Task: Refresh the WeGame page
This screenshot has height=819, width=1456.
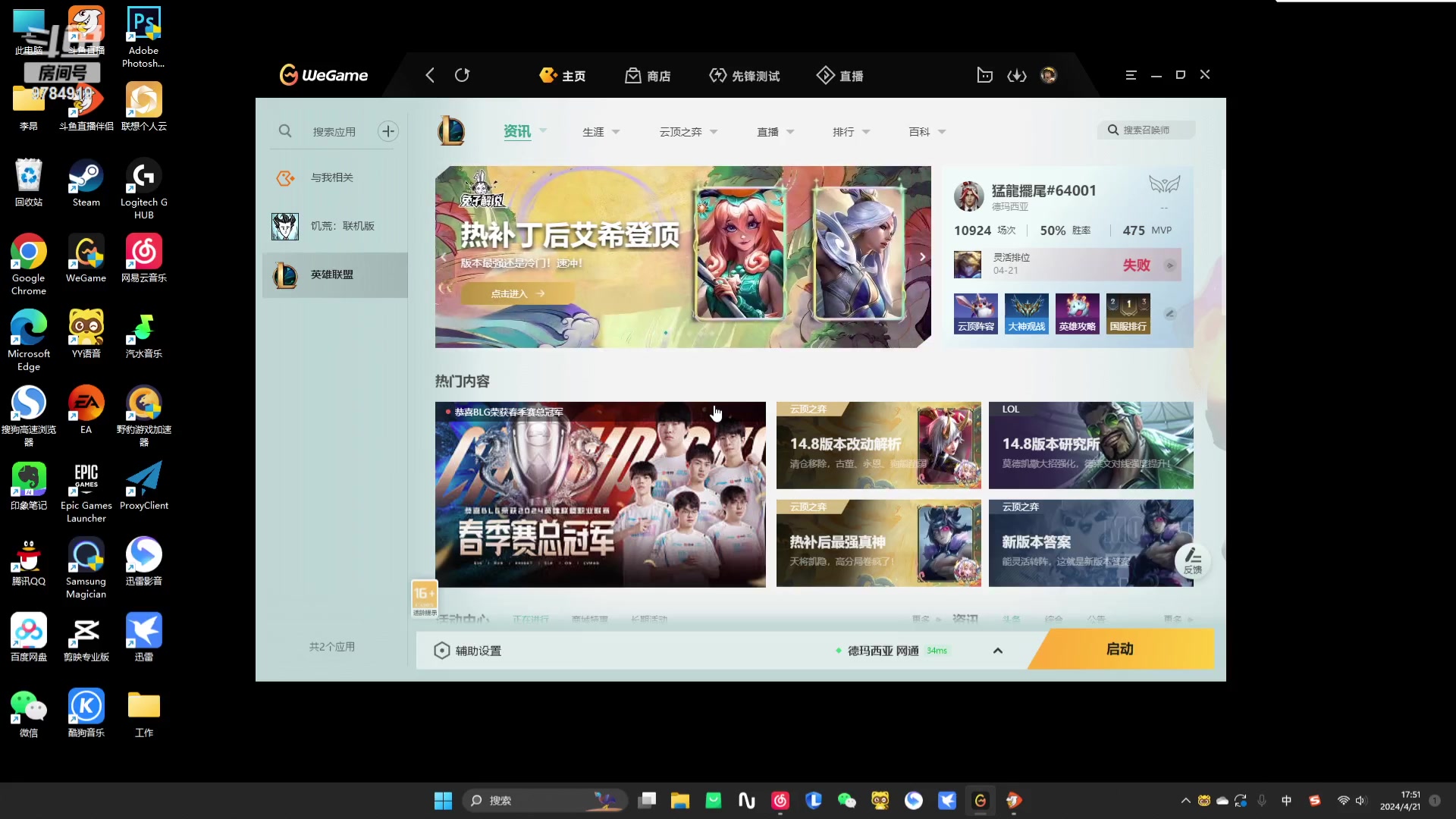Action: click(462, 75)
